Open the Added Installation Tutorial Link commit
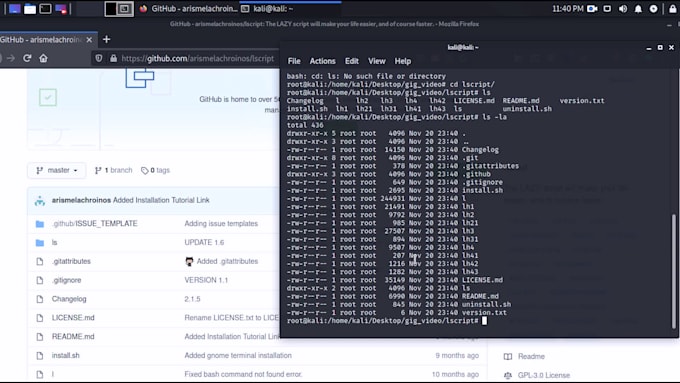680x383 pixels. click(x=161, y=200)
